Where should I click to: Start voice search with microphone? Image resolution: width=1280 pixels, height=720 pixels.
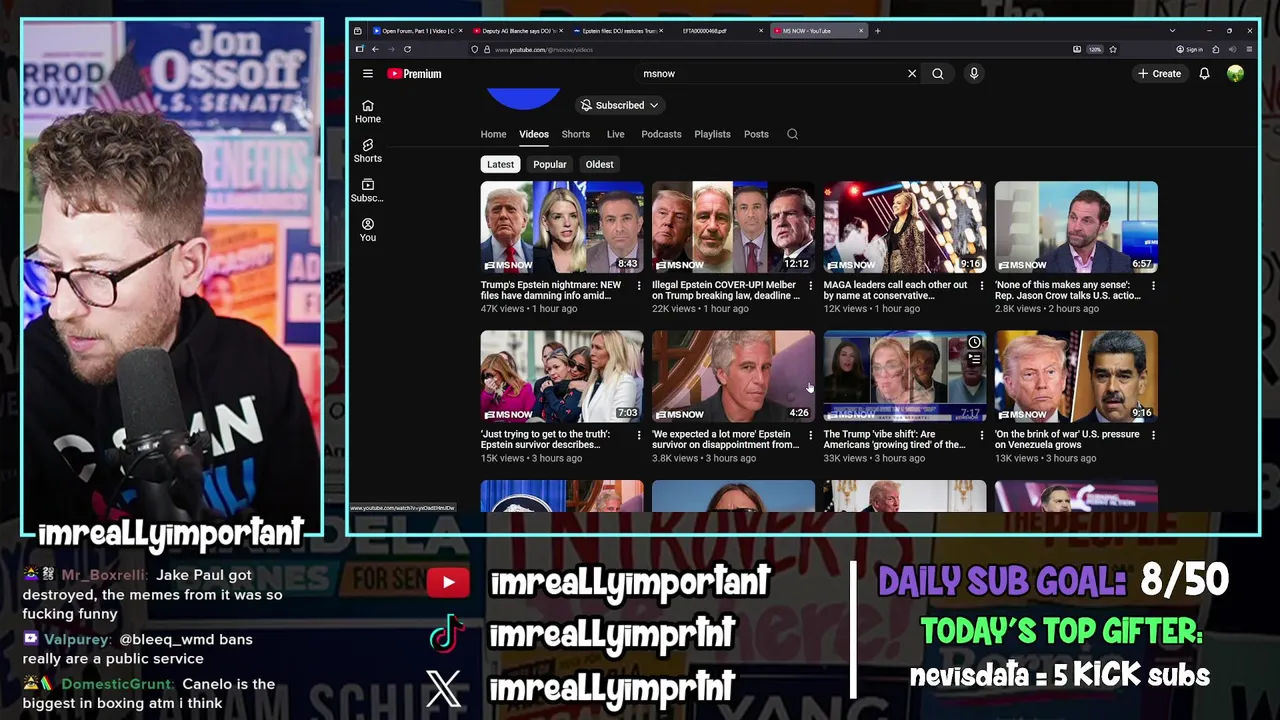click(x=973, y=74)
